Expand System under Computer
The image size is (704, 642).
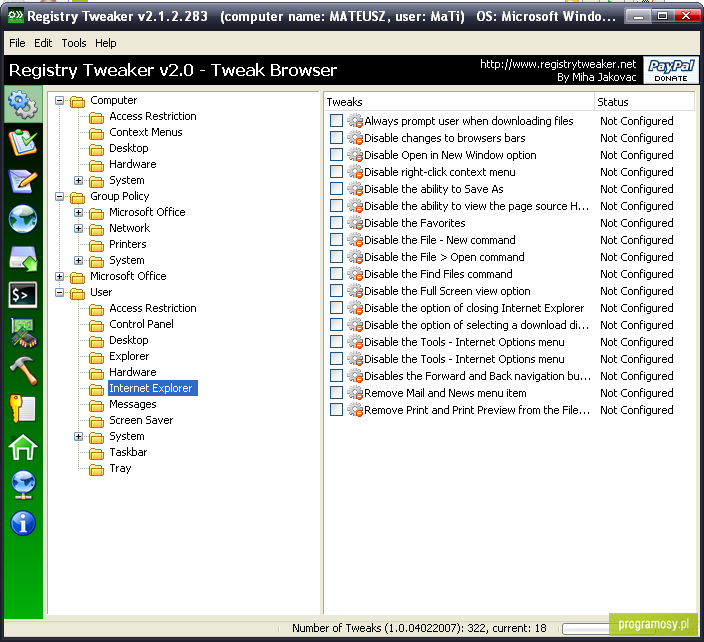[x=79, y=180]
